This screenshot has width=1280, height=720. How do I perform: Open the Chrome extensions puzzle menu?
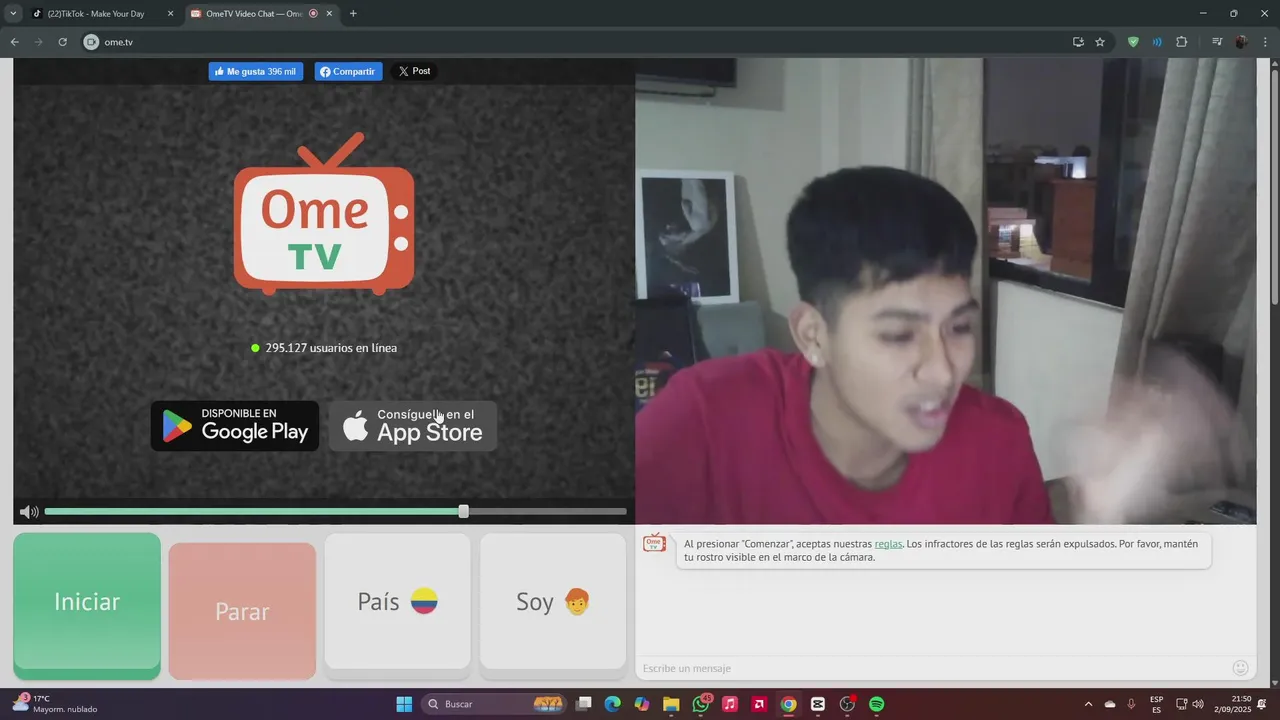[1182, 42]
